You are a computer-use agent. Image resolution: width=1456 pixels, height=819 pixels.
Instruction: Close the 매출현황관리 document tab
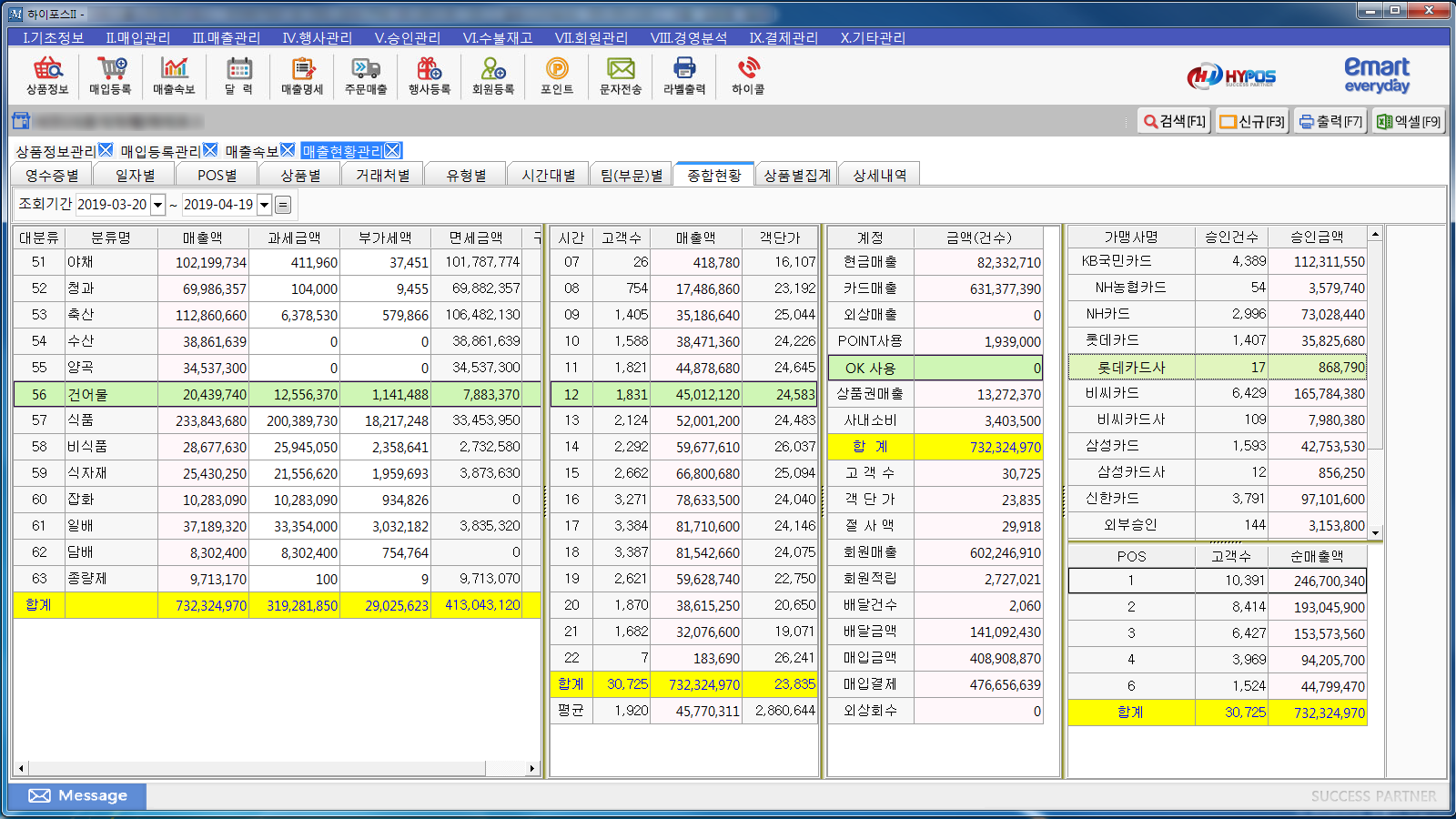tap(392, 150)
